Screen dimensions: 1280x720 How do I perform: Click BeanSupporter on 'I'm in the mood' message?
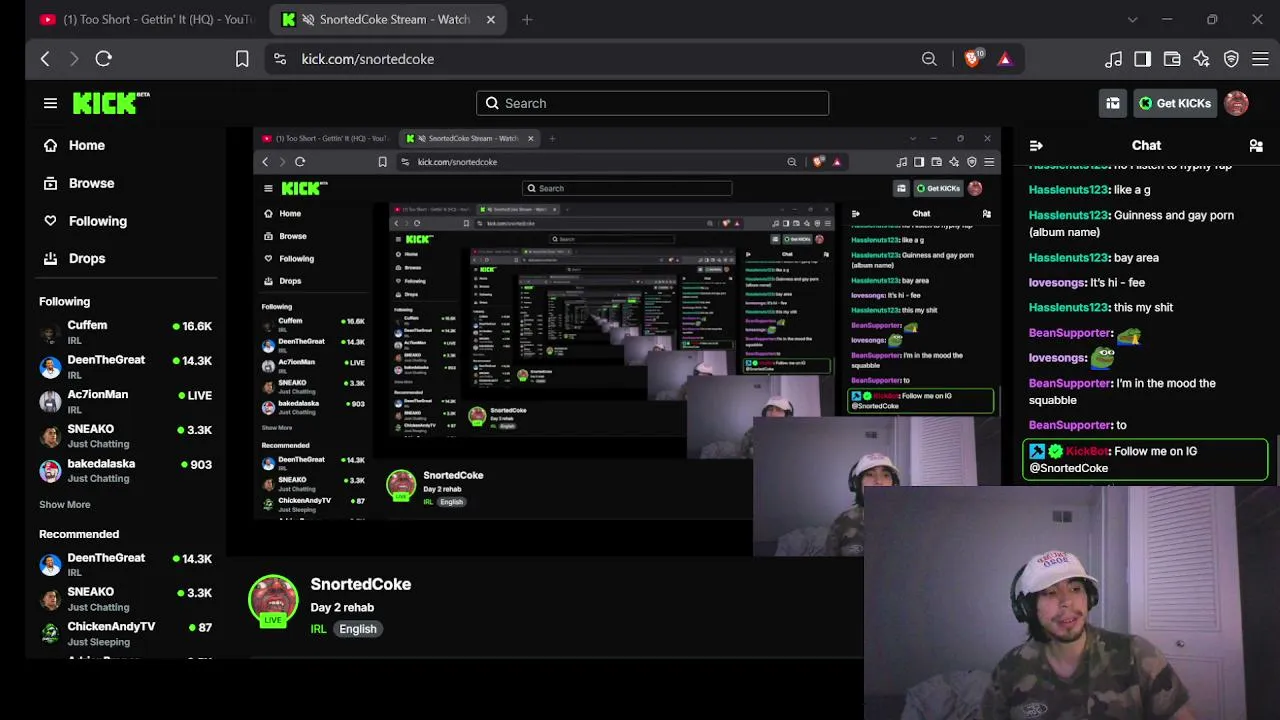click(x=1069, y=383)
